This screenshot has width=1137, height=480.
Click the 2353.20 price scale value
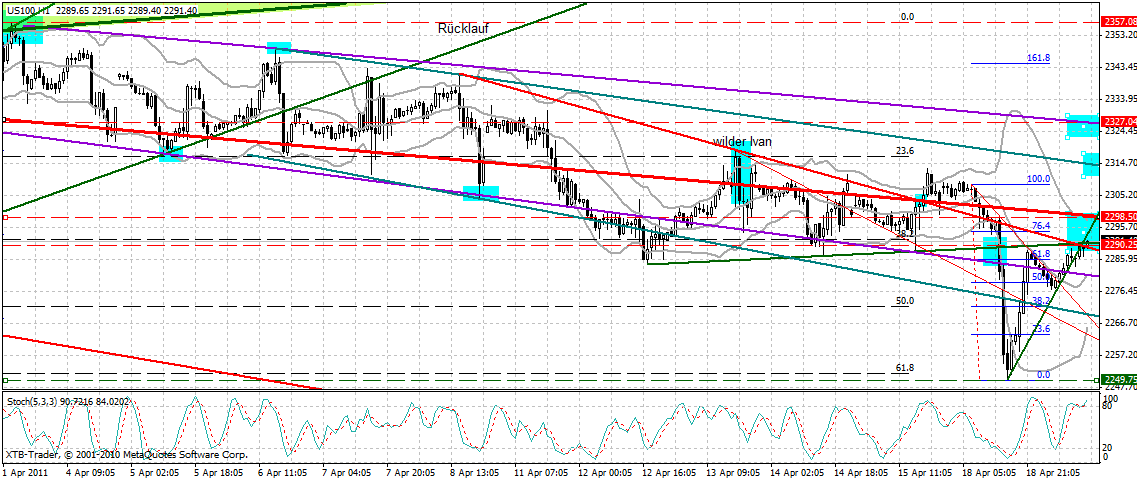(x=1120, y=35)
